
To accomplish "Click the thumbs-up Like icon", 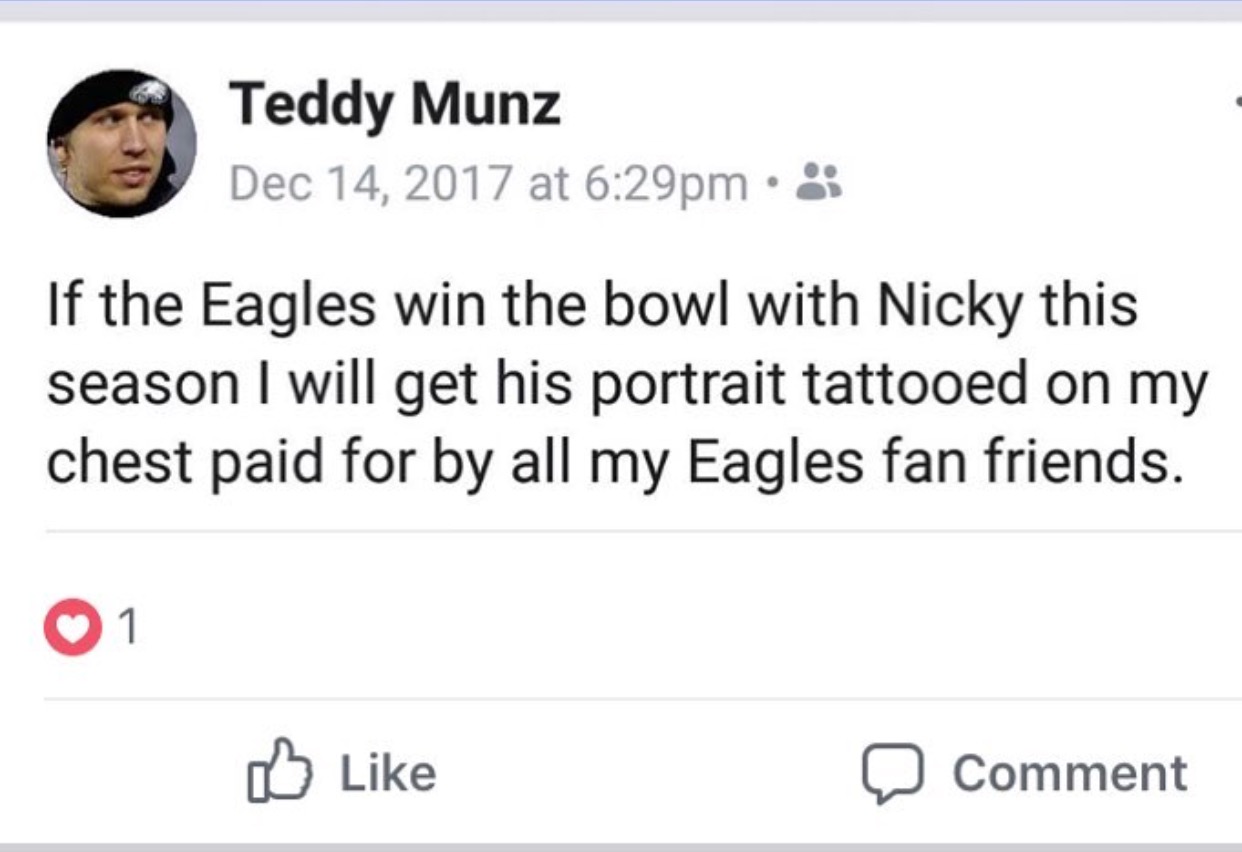I will 279,771.
